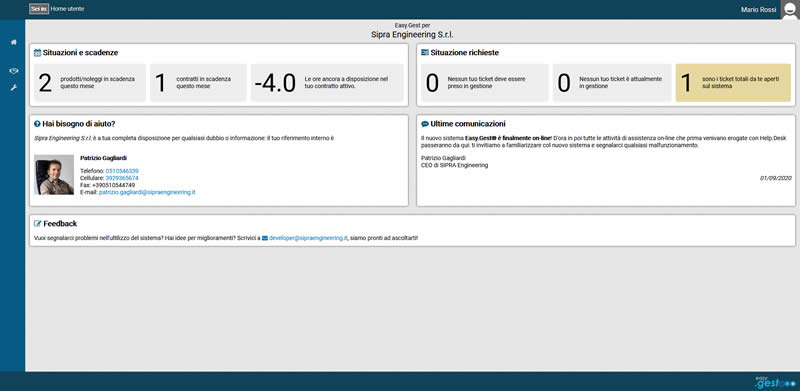Open the Home icon in the sidebar
This screenshot has height=391, width=800.
click(x=14, y=42)
